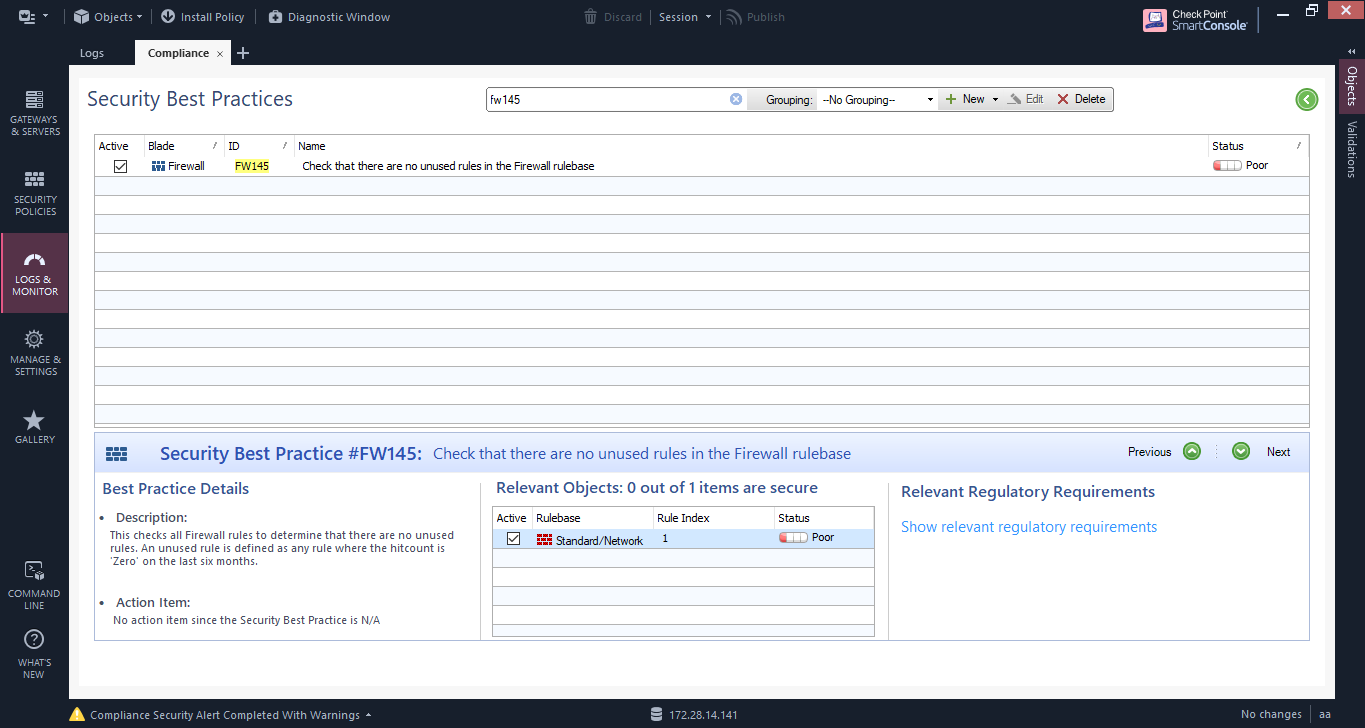1365x728 pixels.
Task: Open the Session menu
Action: [x=685, y=16]
